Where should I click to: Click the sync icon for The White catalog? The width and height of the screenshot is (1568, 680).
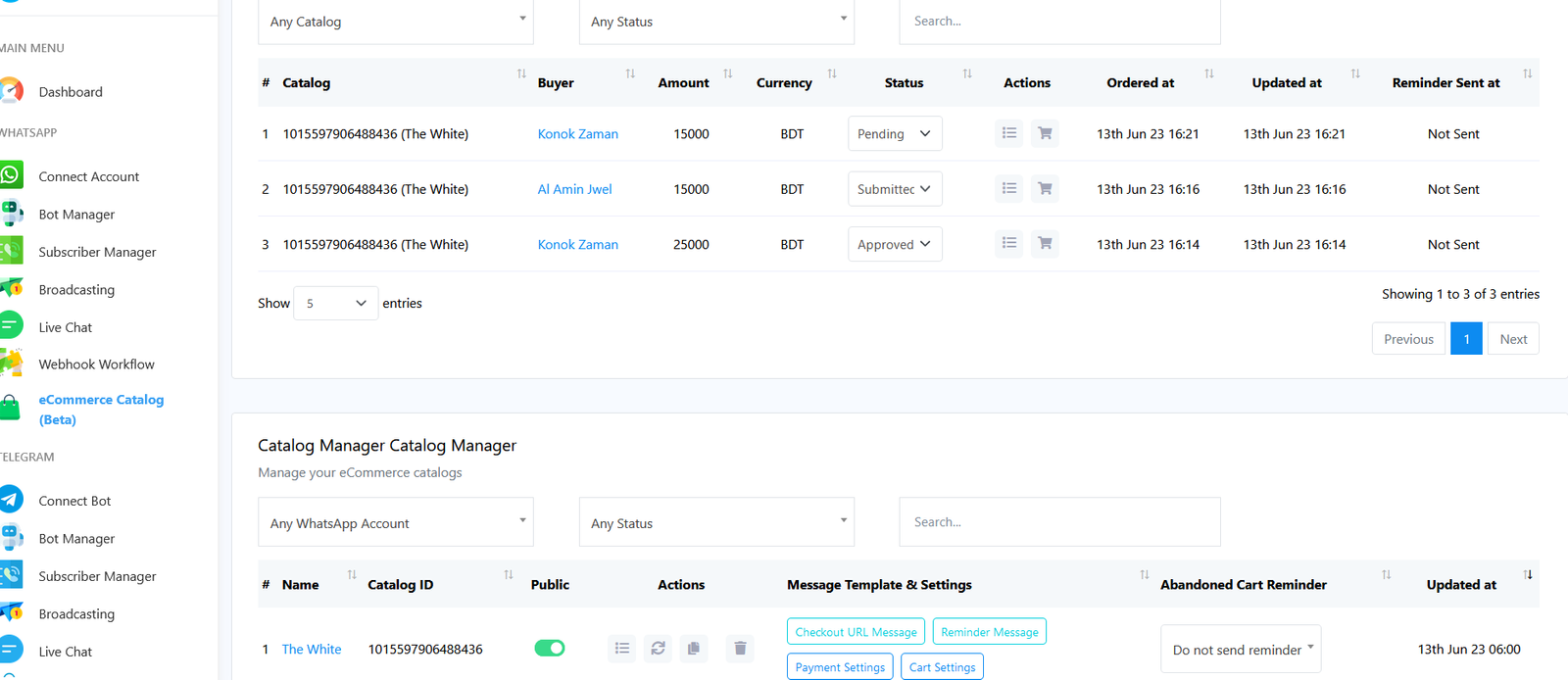click(x=658, y=648)
